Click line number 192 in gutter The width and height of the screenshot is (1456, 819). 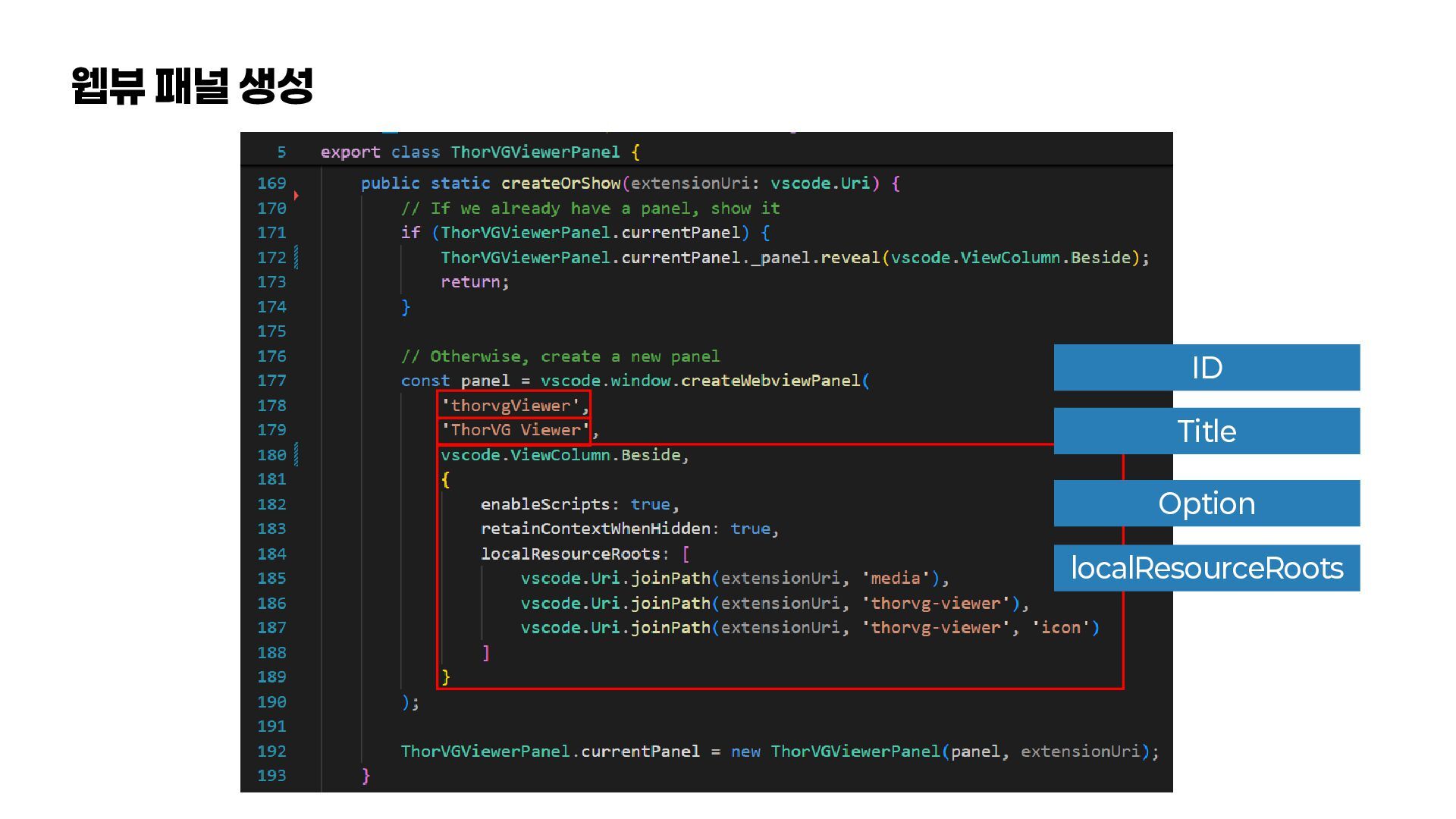[271, 752]
